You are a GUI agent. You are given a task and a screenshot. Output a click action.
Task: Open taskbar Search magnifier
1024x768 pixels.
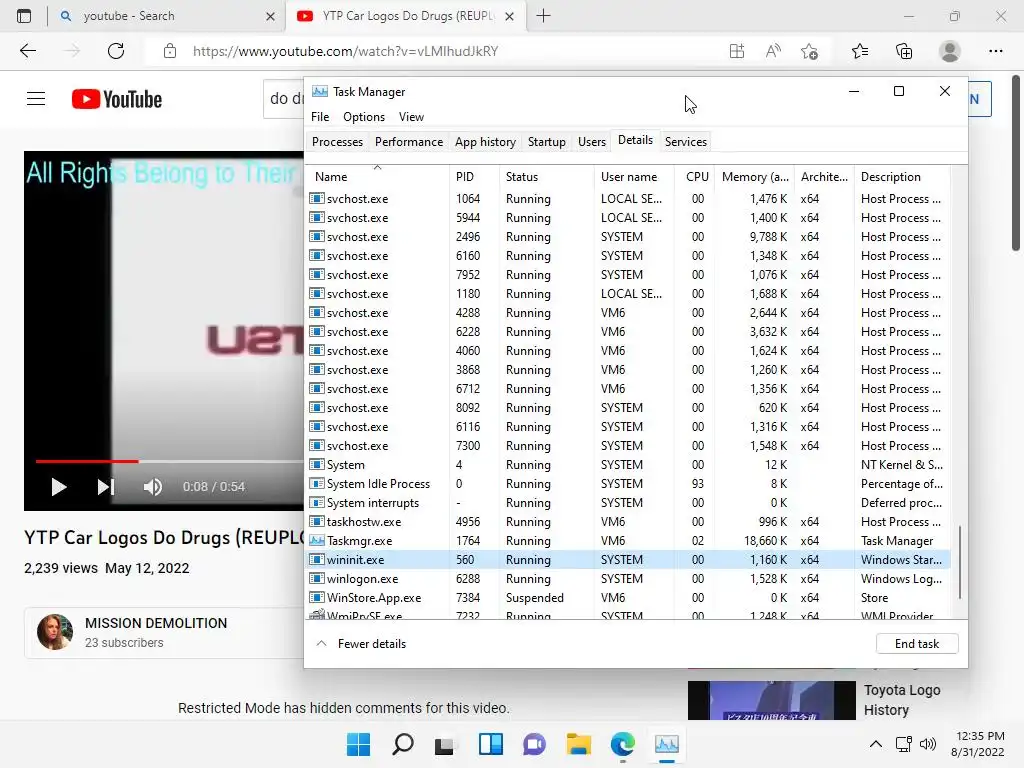tap(402, 744)
